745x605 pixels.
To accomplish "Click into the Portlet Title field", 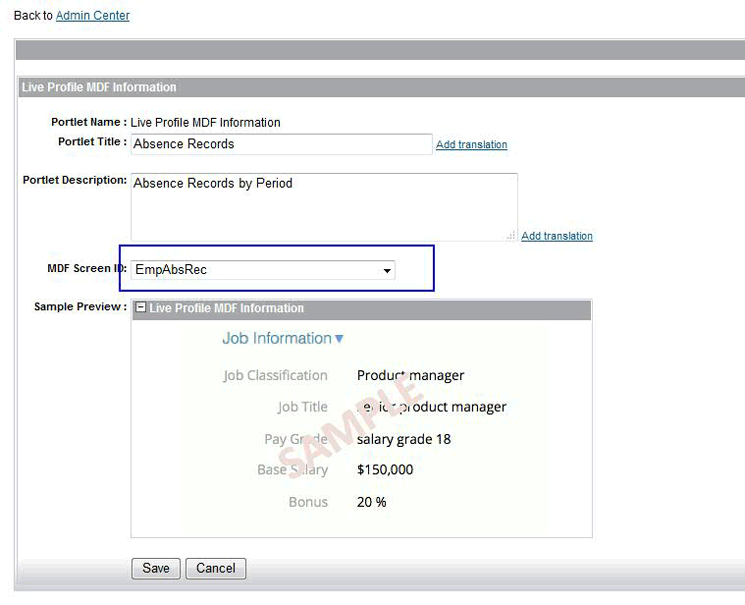I will tap(281, 144).
